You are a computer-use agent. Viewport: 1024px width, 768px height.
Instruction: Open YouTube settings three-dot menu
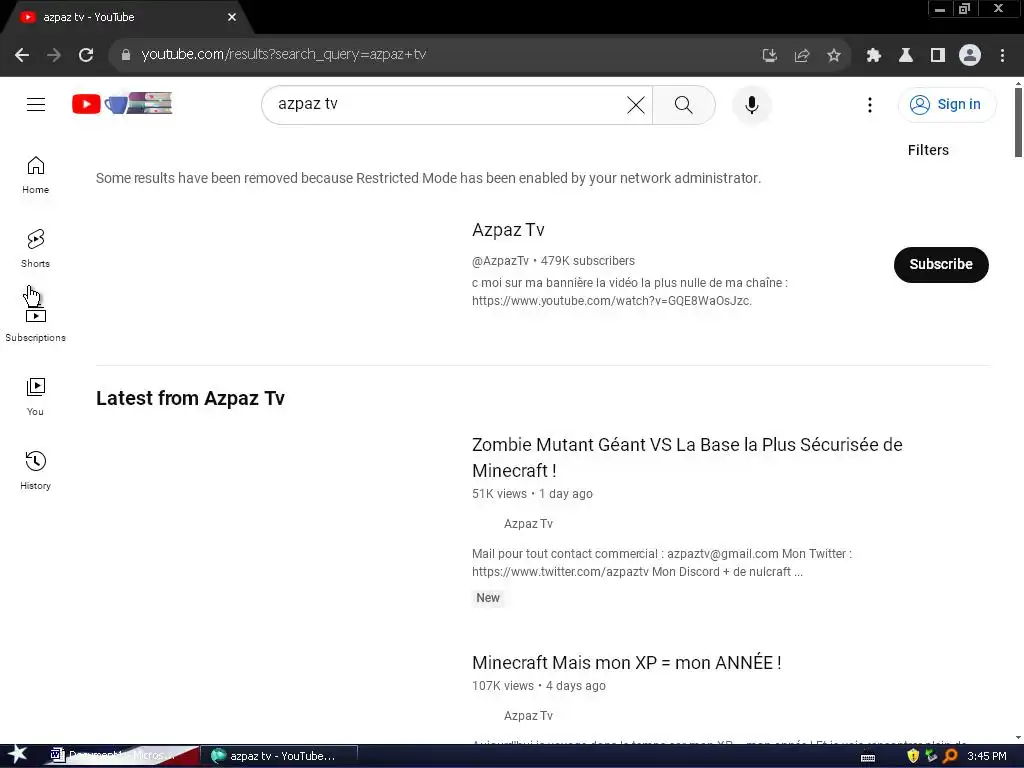(x=869, y=104)
